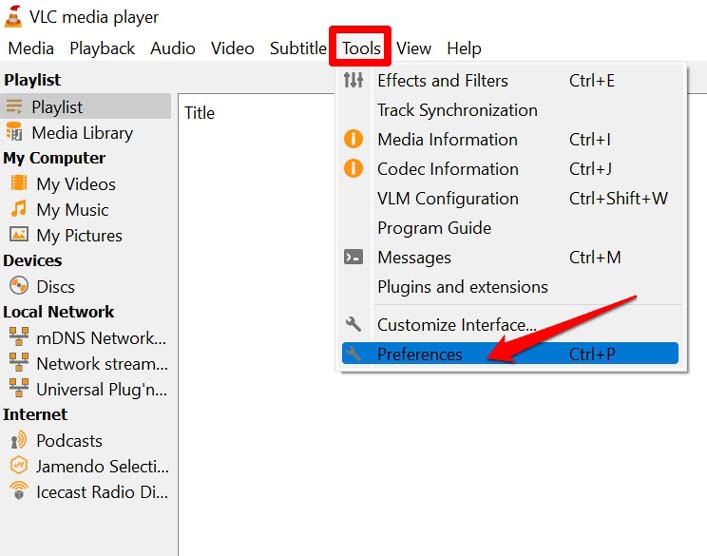Click the Icecast Radio Directory icon
Screen dimensions: 707x556
click(19, 491)
